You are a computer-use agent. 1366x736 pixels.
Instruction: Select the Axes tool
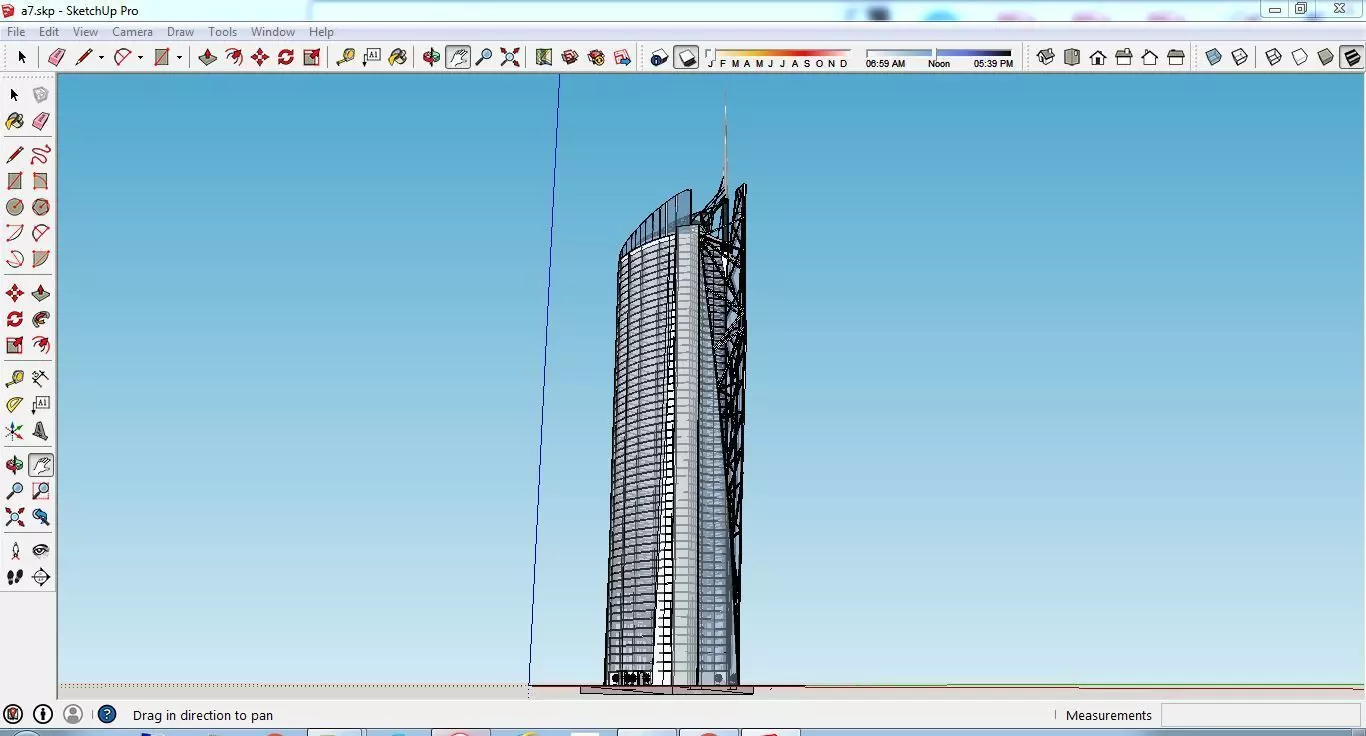(14, 431)
